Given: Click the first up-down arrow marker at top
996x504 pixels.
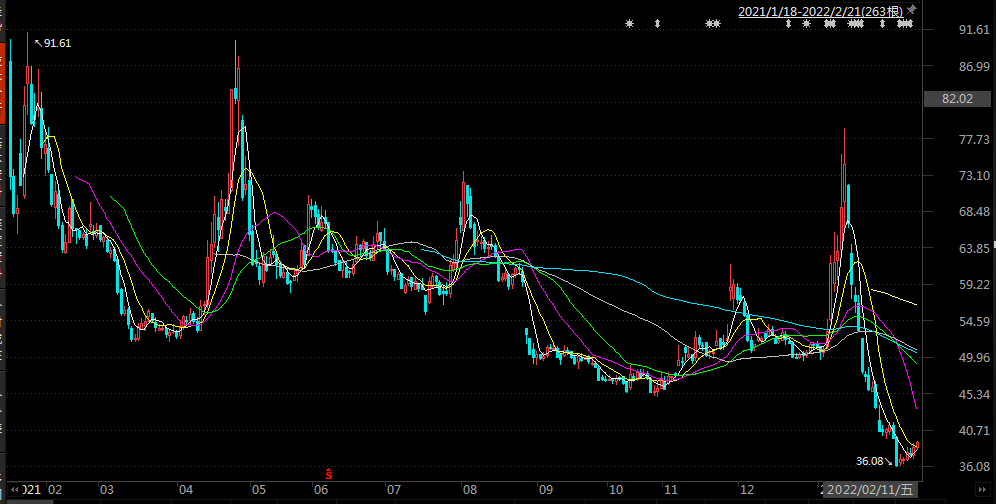Looking at the screenshot, I should coord(657,23).
